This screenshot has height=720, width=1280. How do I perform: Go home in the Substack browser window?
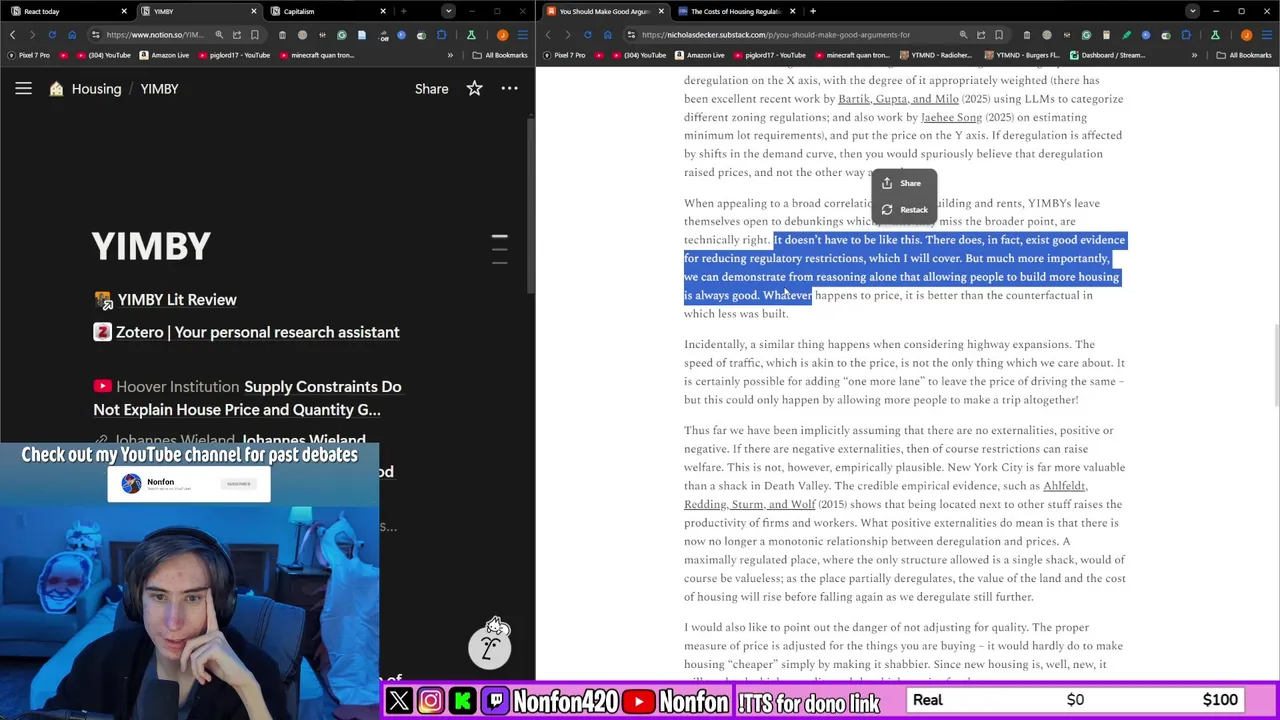click(x=608, y=35)
